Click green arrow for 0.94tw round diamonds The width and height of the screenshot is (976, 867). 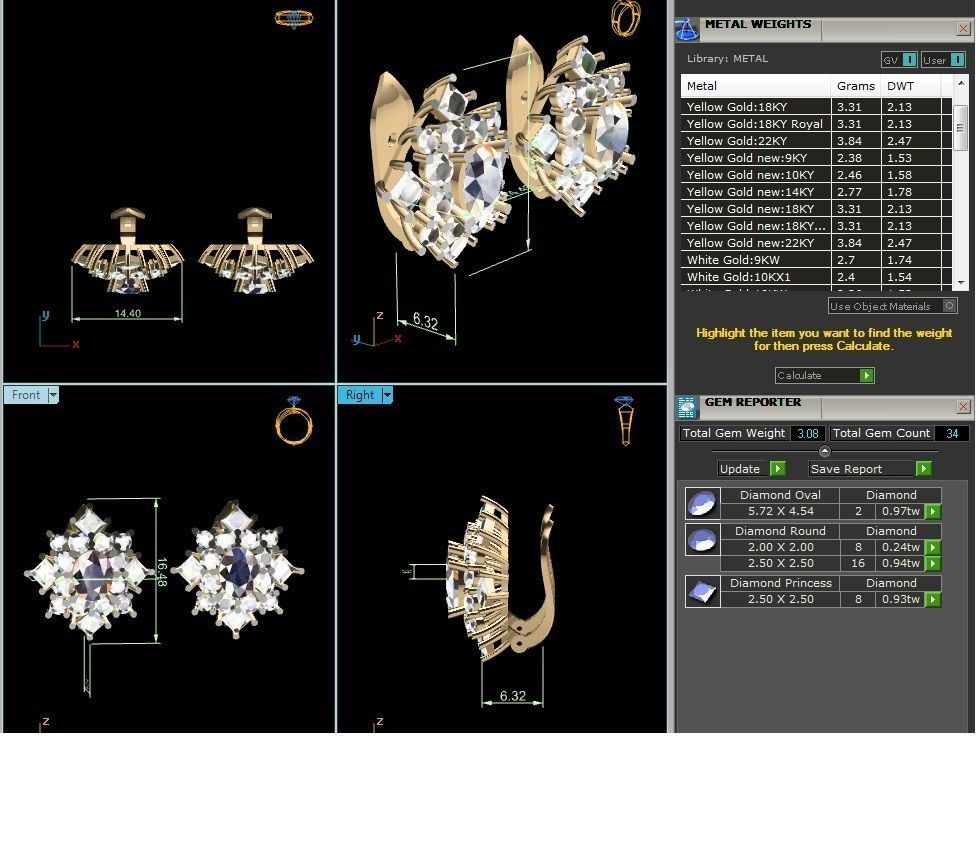[x=932, y=563]
